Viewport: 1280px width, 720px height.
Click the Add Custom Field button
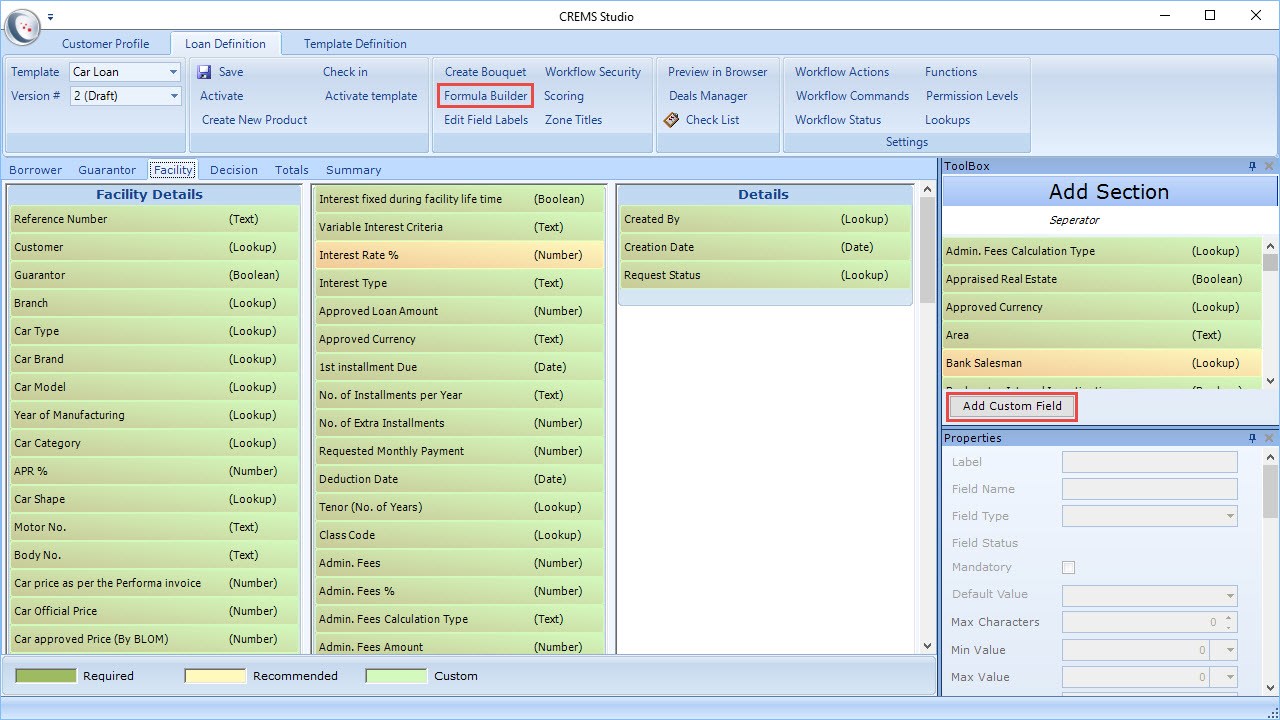click(x=1012, y=406)
